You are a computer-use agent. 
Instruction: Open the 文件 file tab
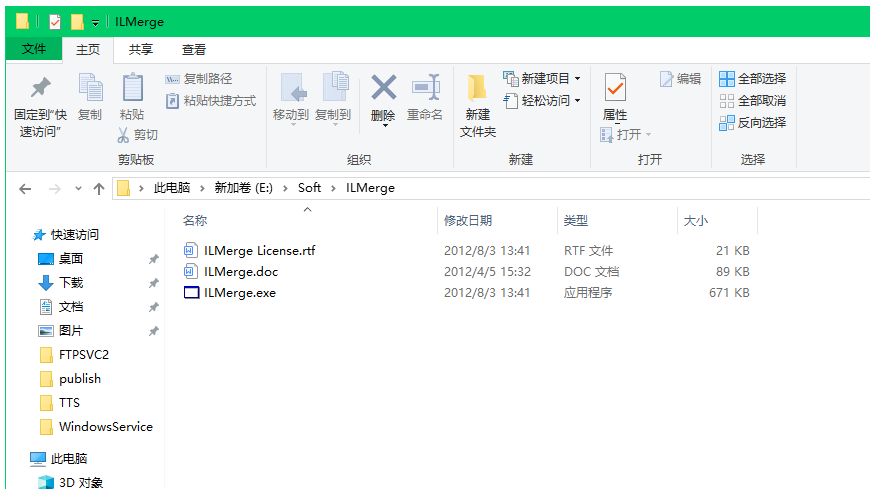point(34,49)
